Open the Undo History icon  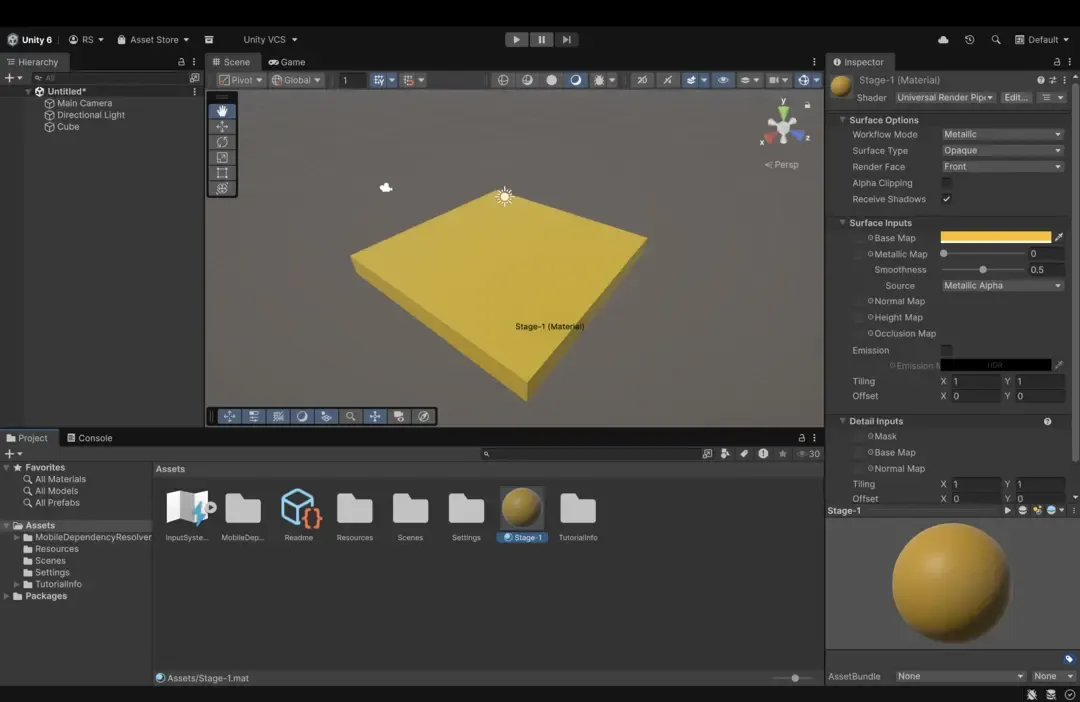969,40
